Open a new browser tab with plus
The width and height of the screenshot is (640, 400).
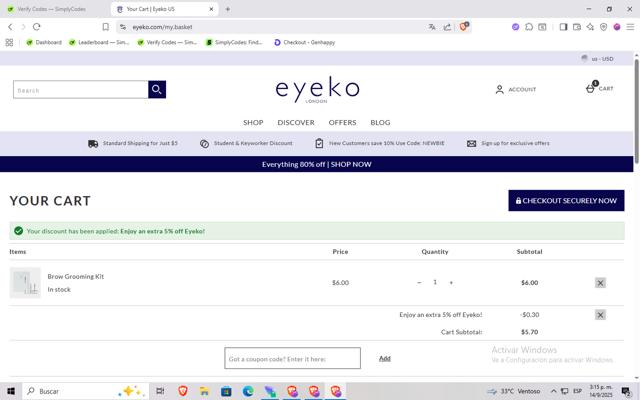(228, 9)
